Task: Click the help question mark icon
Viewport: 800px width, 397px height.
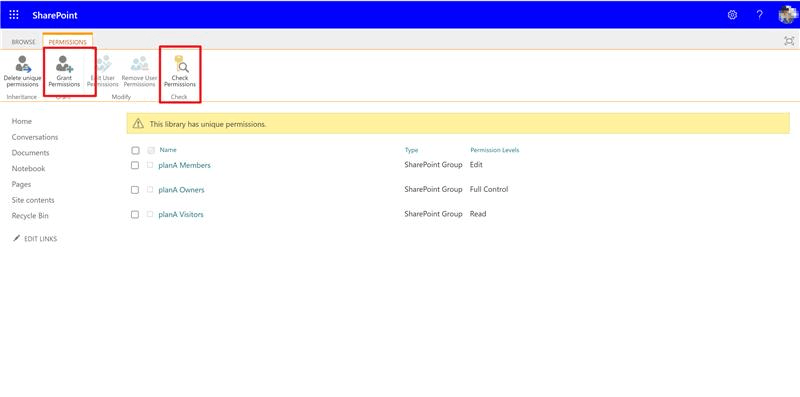Action: coord(760,15)
